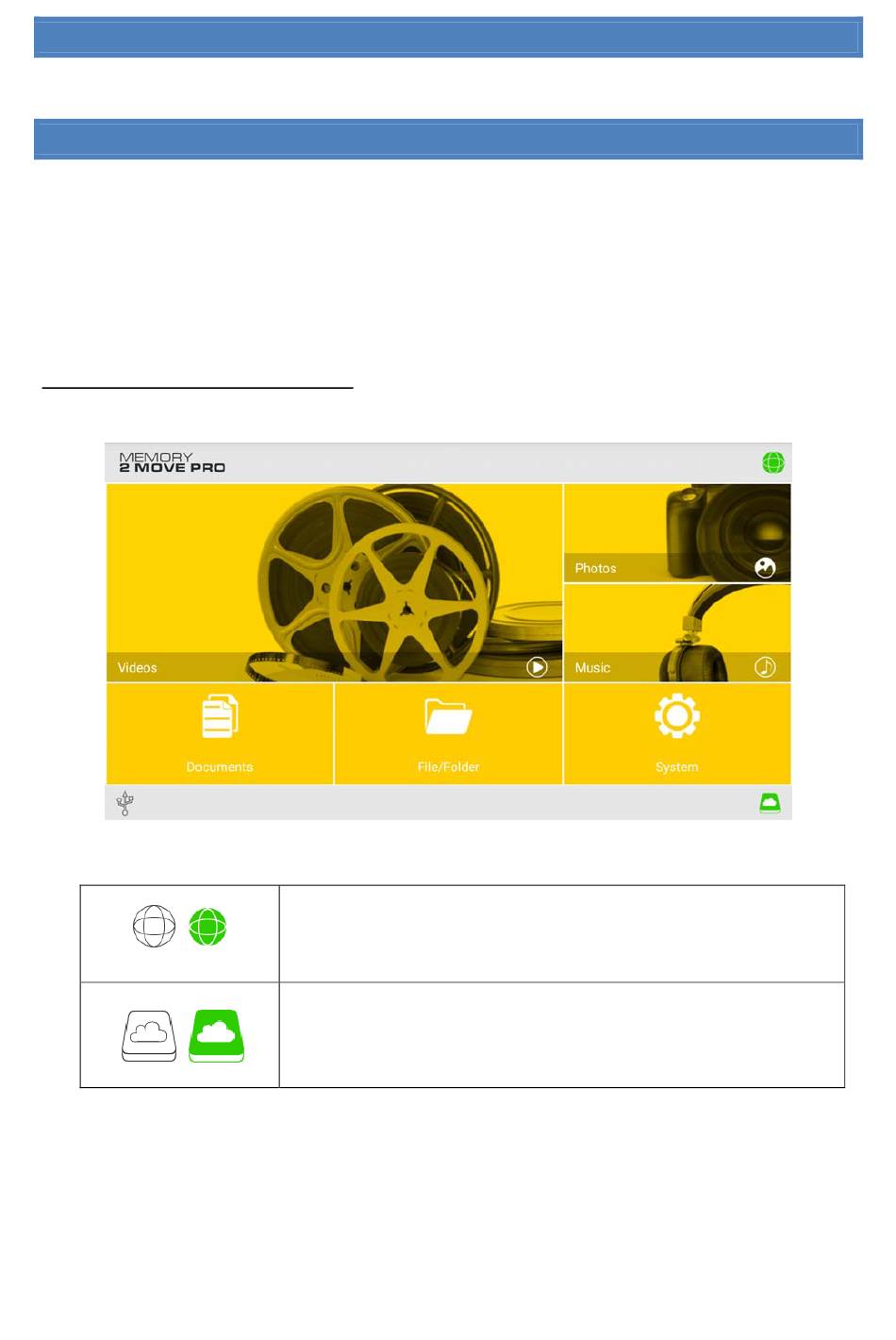This screenshot has width=896, height=1340.
Task: Open the File/Folder tile
Action: pos(448,733)
